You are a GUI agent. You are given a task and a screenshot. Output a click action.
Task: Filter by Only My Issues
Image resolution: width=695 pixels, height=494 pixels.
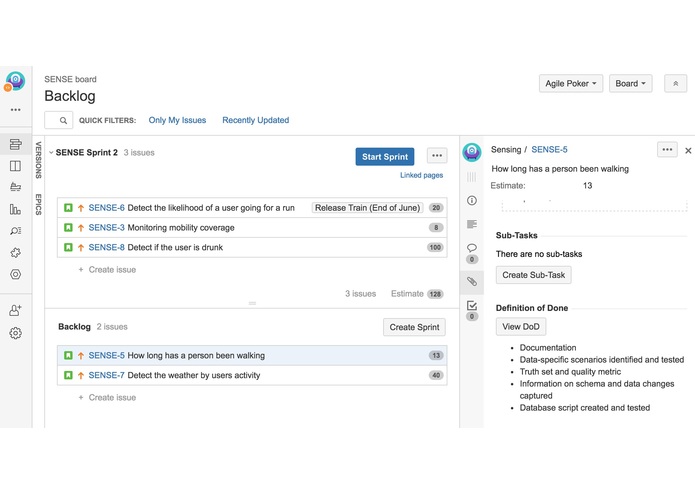tap(177, 120)
